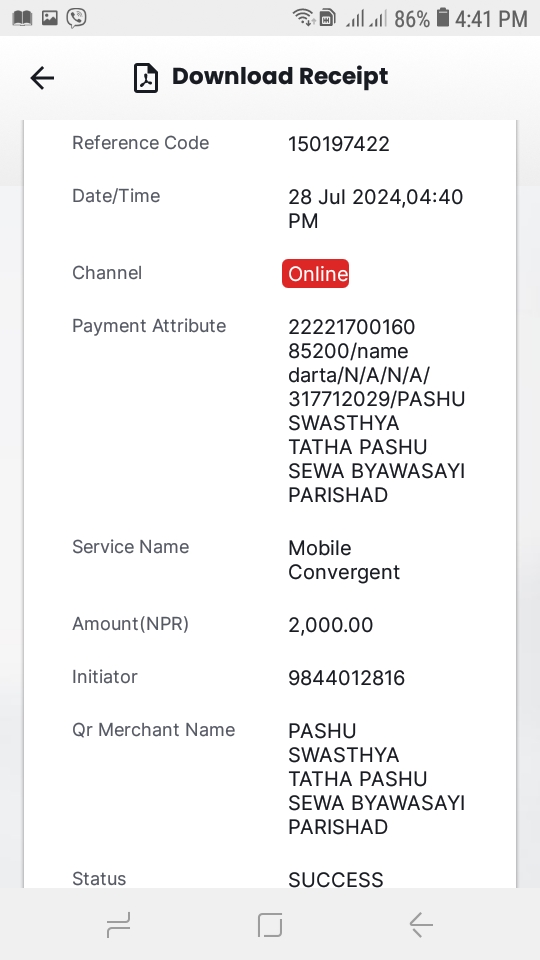
Task: Tap the image notification icon in status bar
Action: [50, 18]
